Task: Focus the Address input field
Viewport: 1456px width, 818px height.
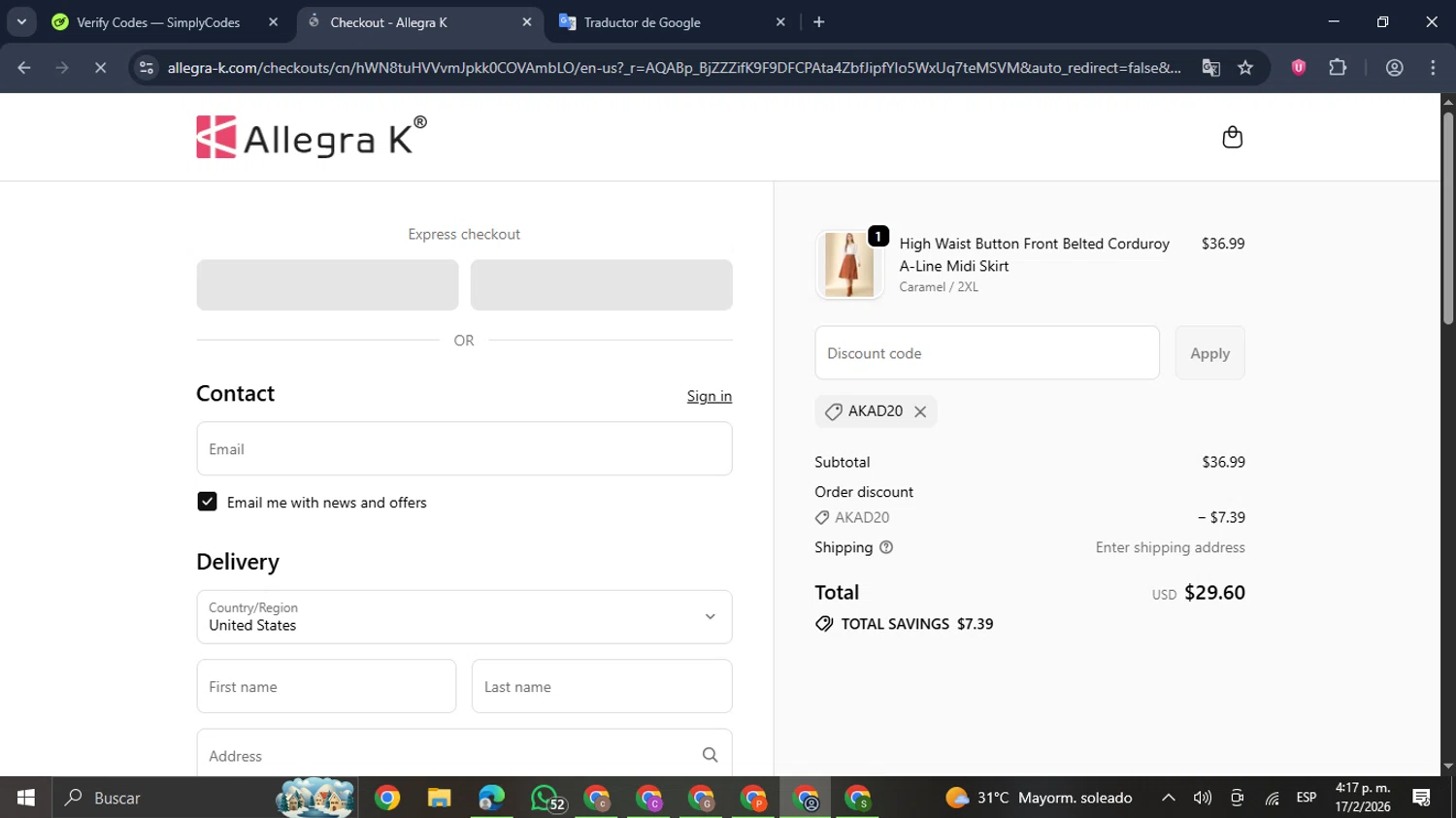Action: (x=464, y=755)
